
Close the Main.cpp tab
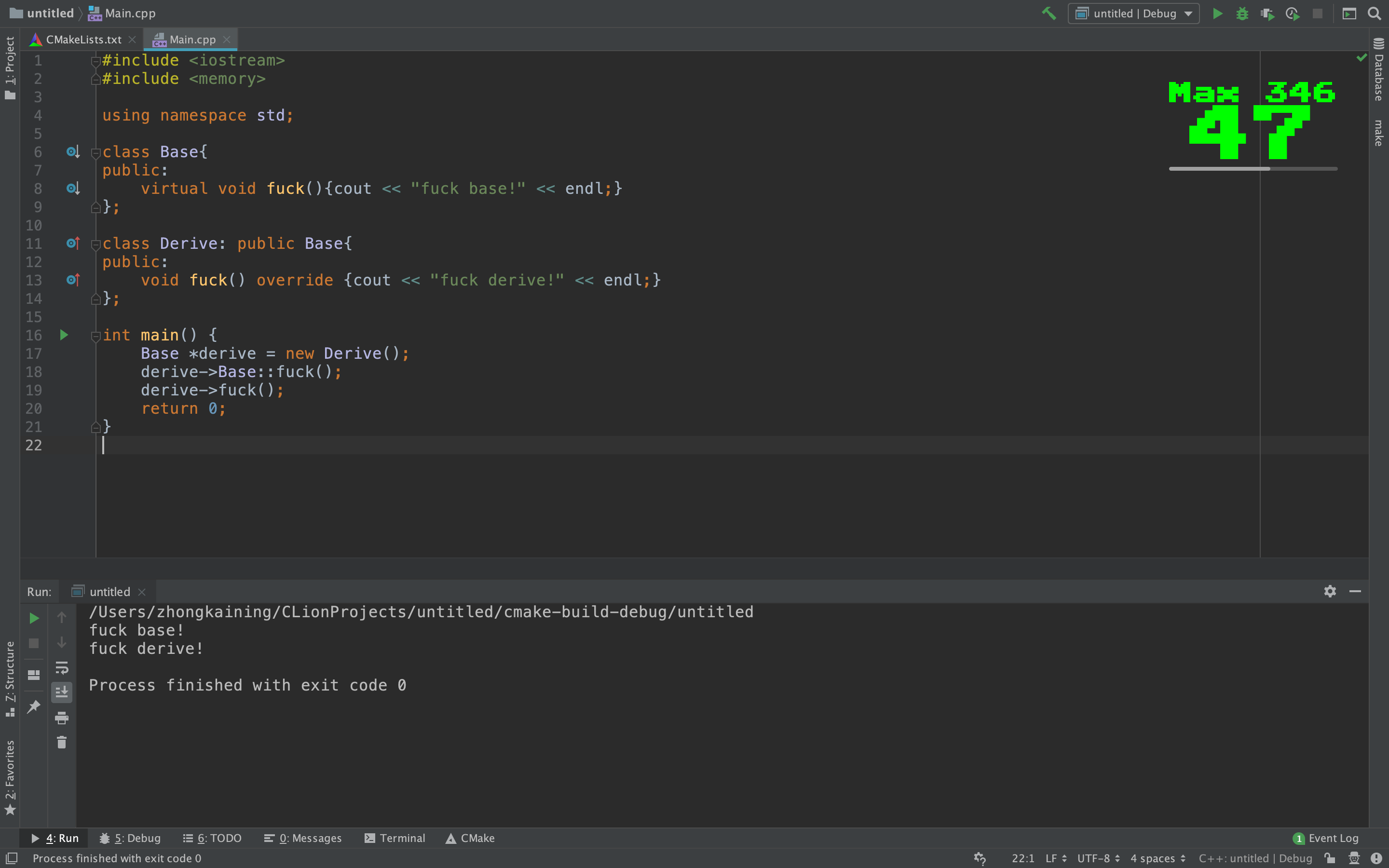pos(227,40)
